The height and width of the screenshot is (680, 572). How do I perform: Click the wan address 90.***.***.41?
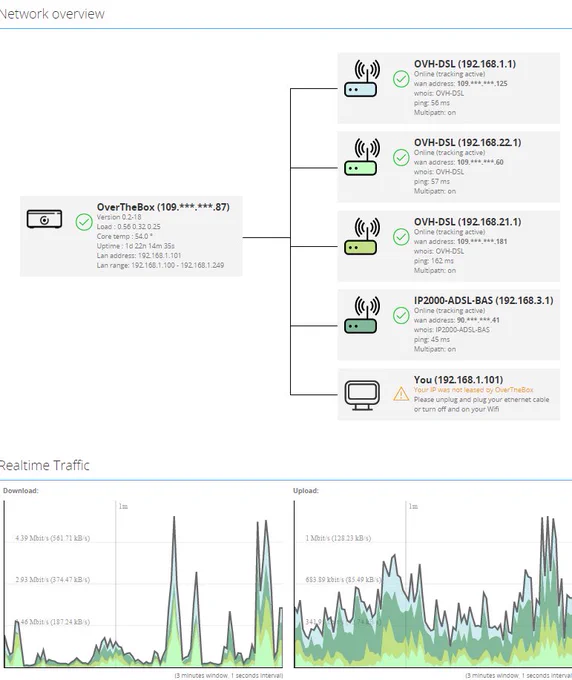pos(457,320)
